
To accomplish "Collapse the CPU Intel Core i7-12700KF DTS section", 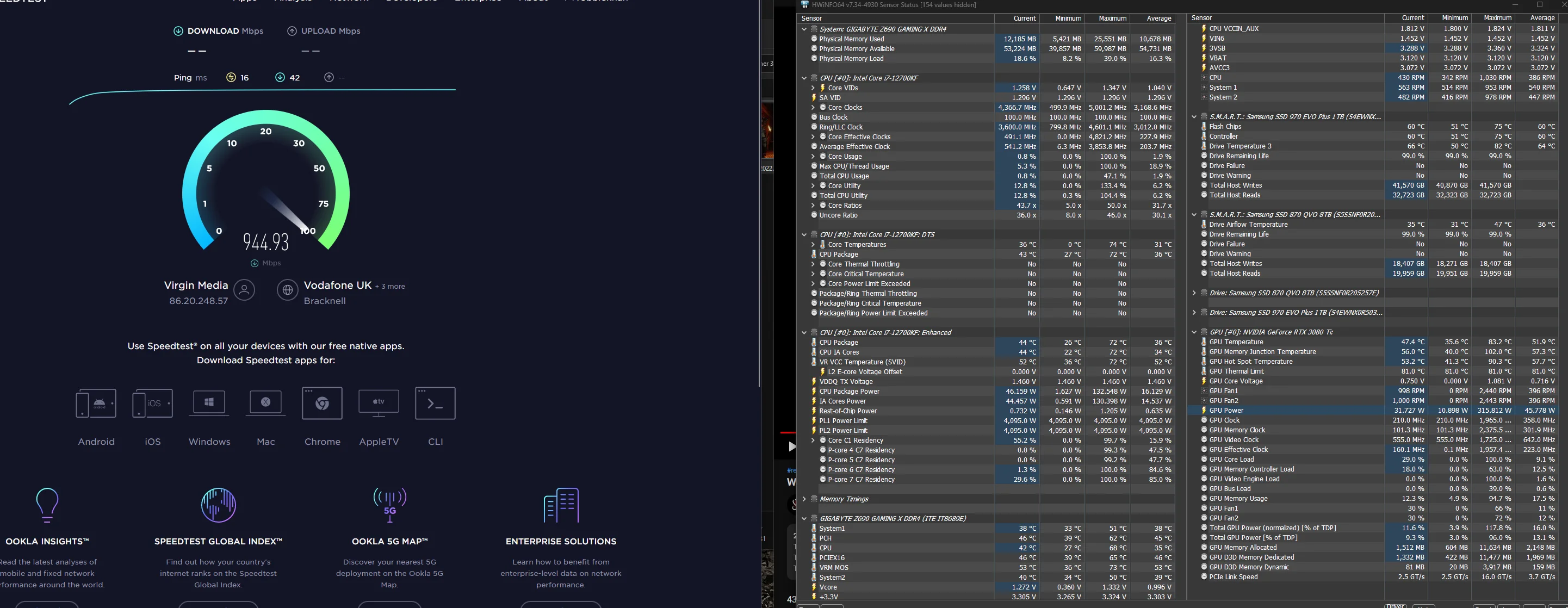I will pos(804,234).
